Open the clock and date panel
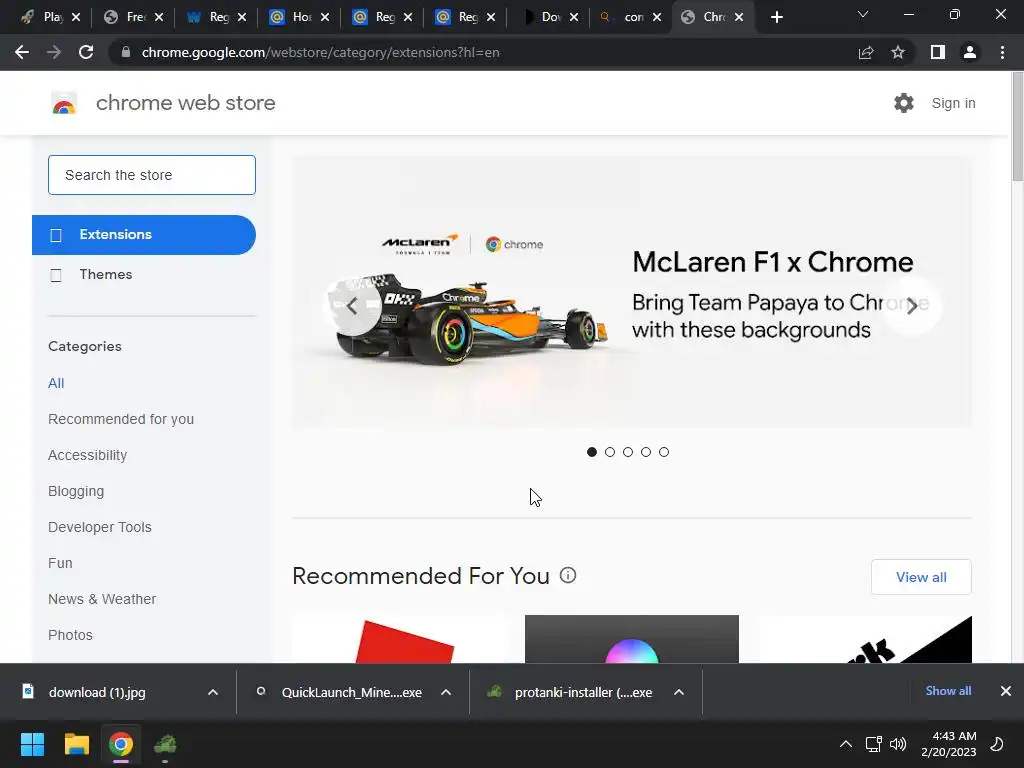 tap(948, 744)
